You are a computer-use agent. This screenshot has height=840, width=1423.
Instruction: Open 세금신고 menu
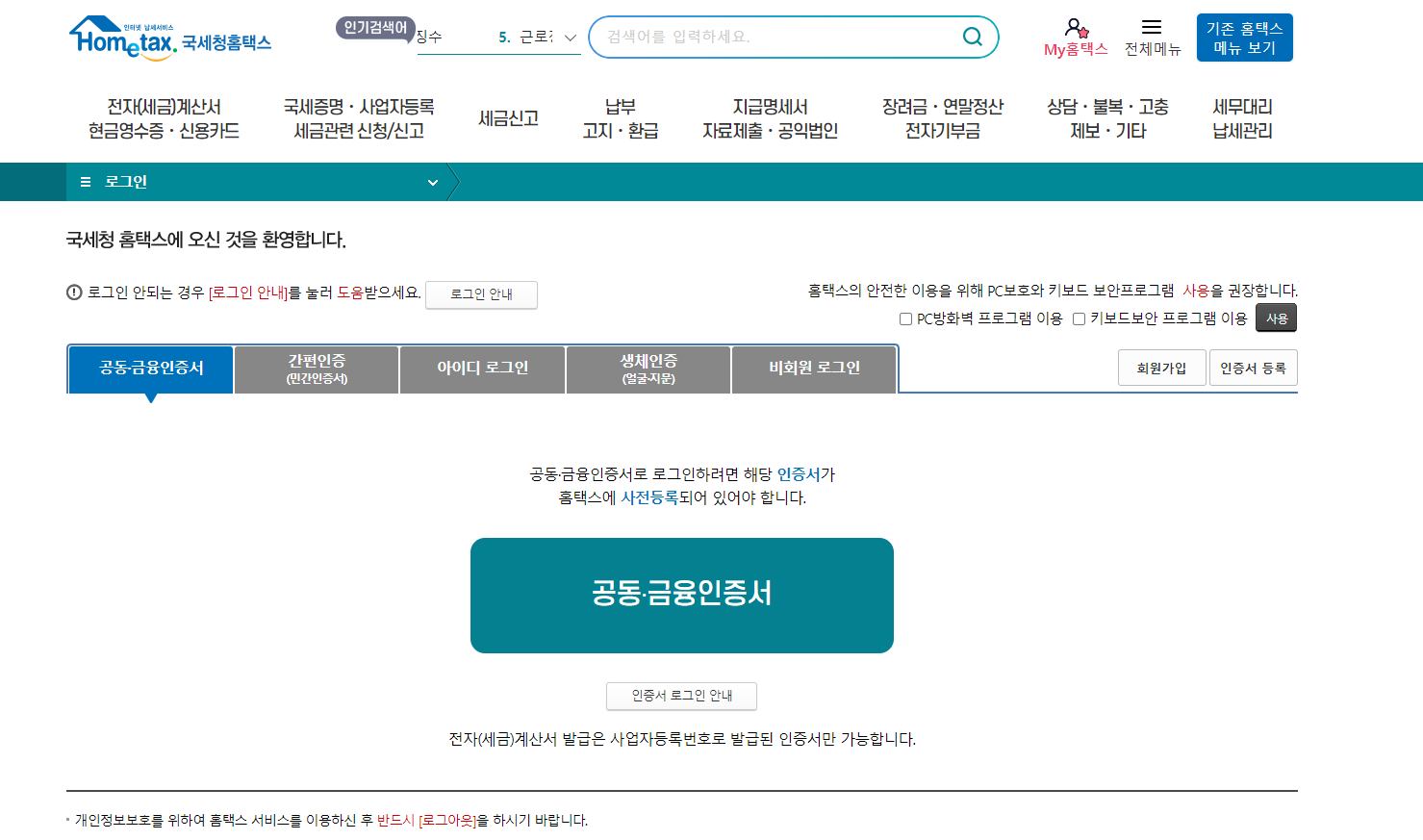point(508,118)
